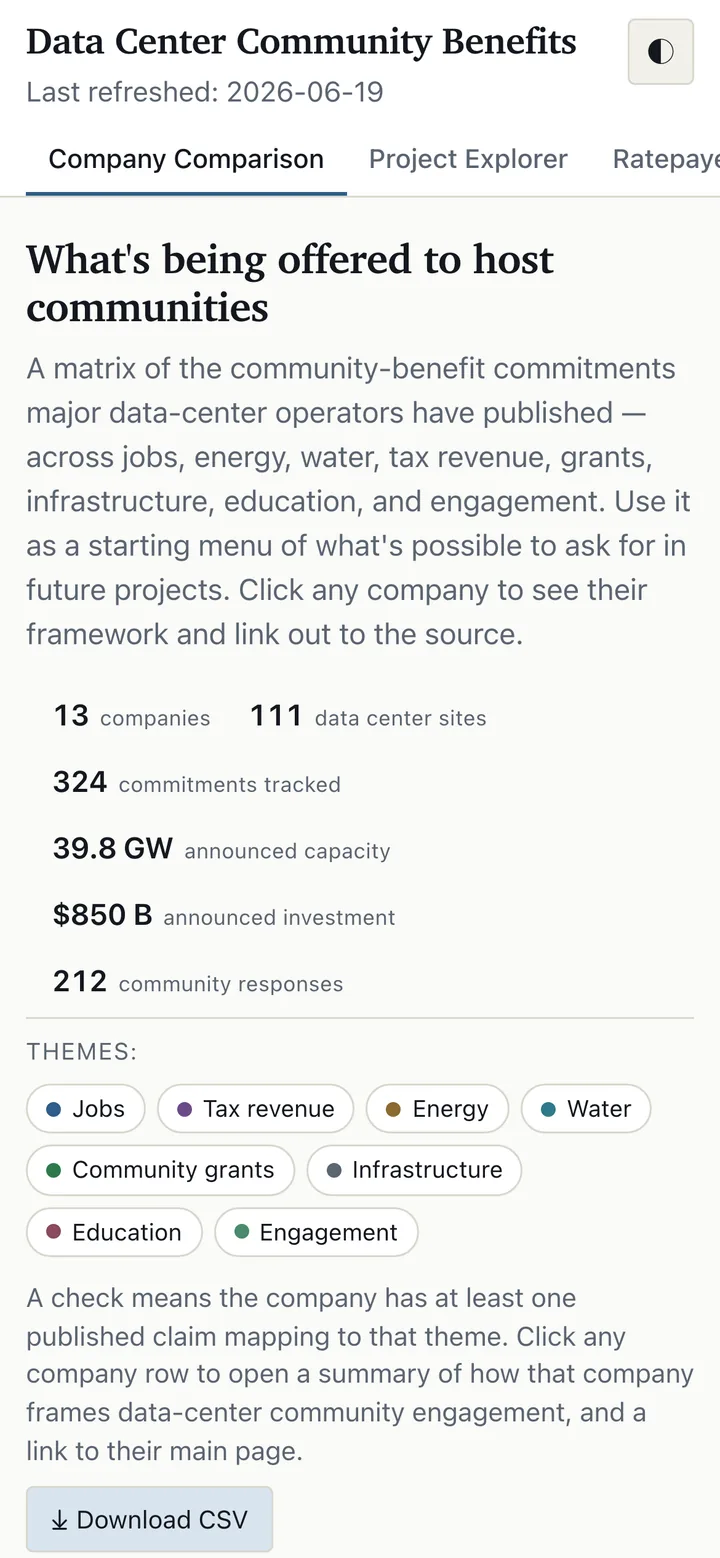The image size is (720, 1558).
Task: Toggle the Community grants theme chip
Action: click(160, 1170)
